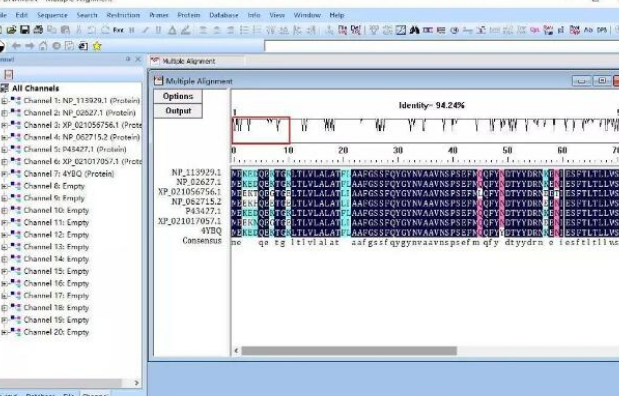Open the Sequence menu
619x396 pixels.
[x=52, y=15]
